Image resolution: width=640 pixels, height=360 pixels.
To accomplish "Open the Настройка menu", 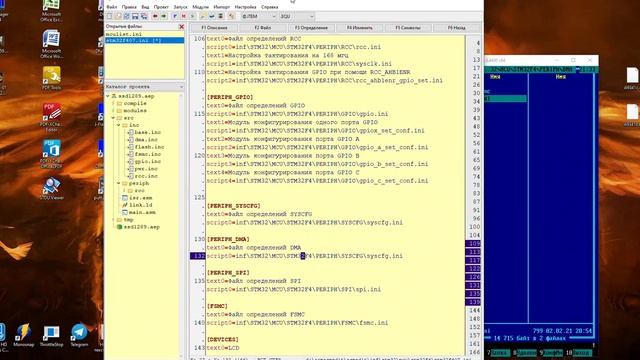I will [x=245, y=7].
